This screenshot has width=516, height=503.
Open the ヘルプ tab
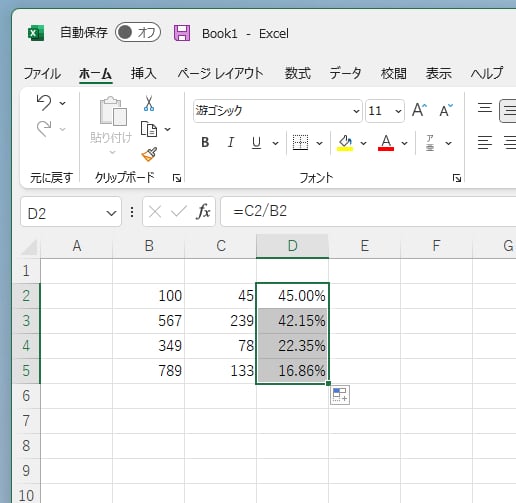pos(487,73)
